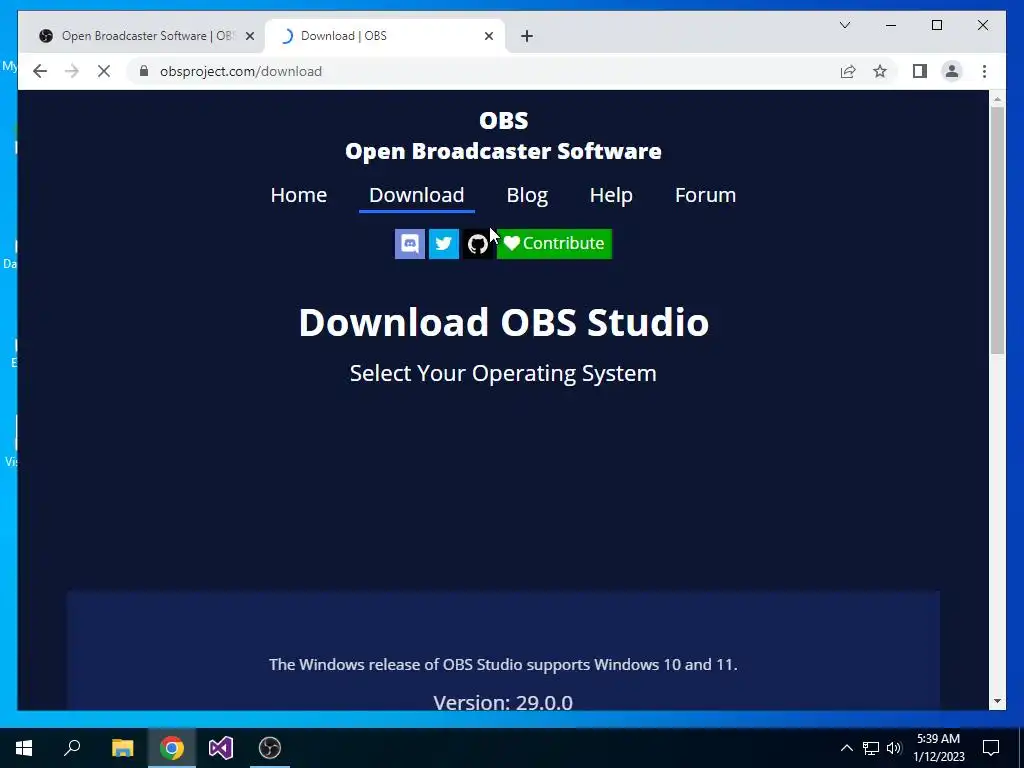Bookmark this page with star icon
The width and height of the screenshot is (1024, 768).
(x=880, y=71)
